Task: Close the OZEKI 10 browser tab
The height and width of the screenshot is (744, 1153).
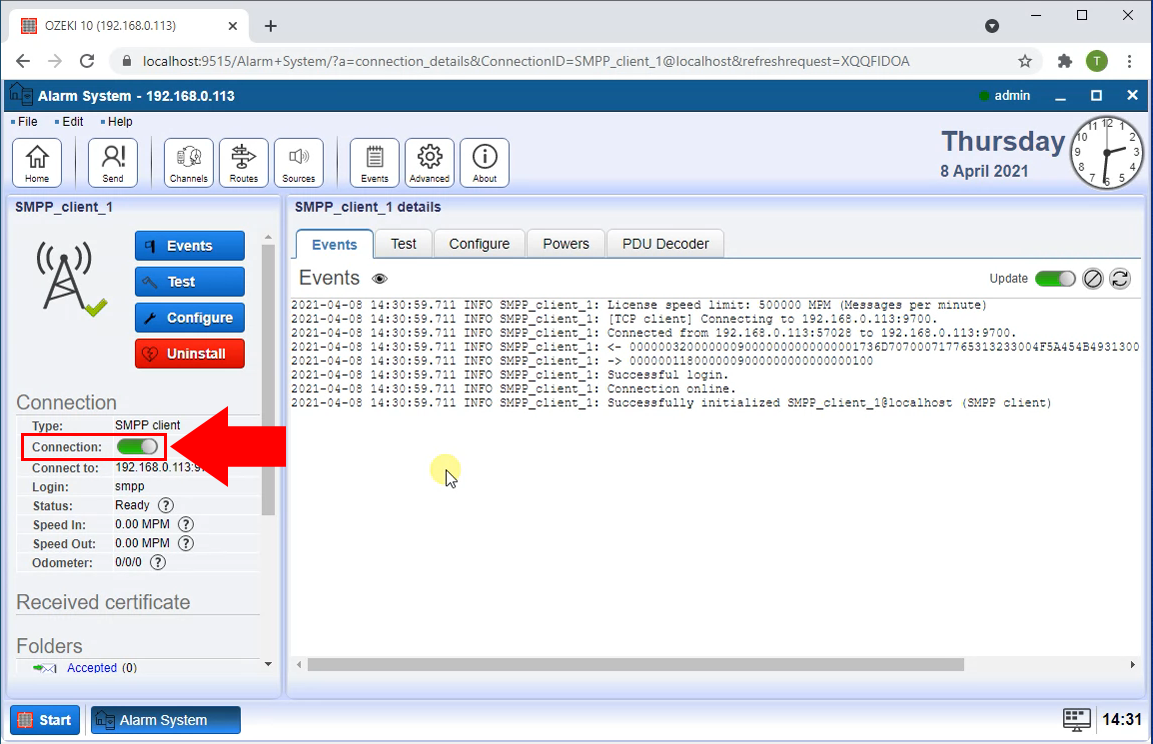Action: [x=232, y=26]
